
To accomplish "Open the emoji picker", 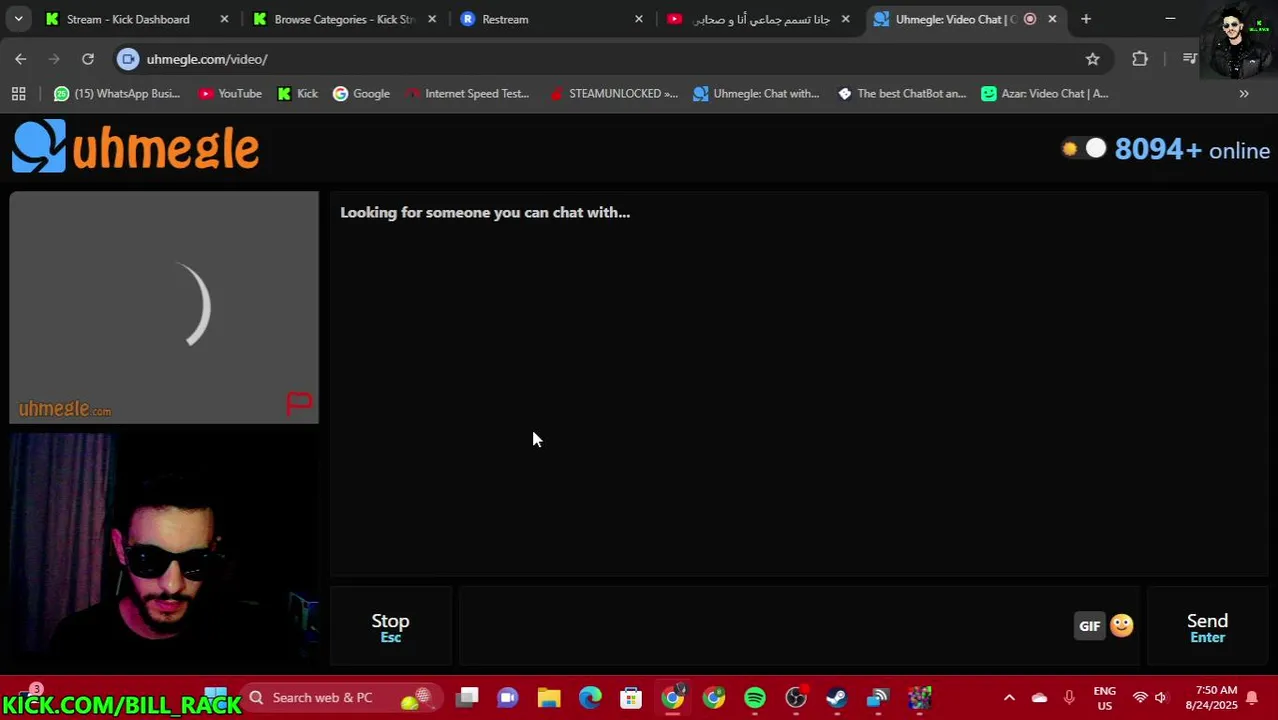I will (x=1122, y=626).
